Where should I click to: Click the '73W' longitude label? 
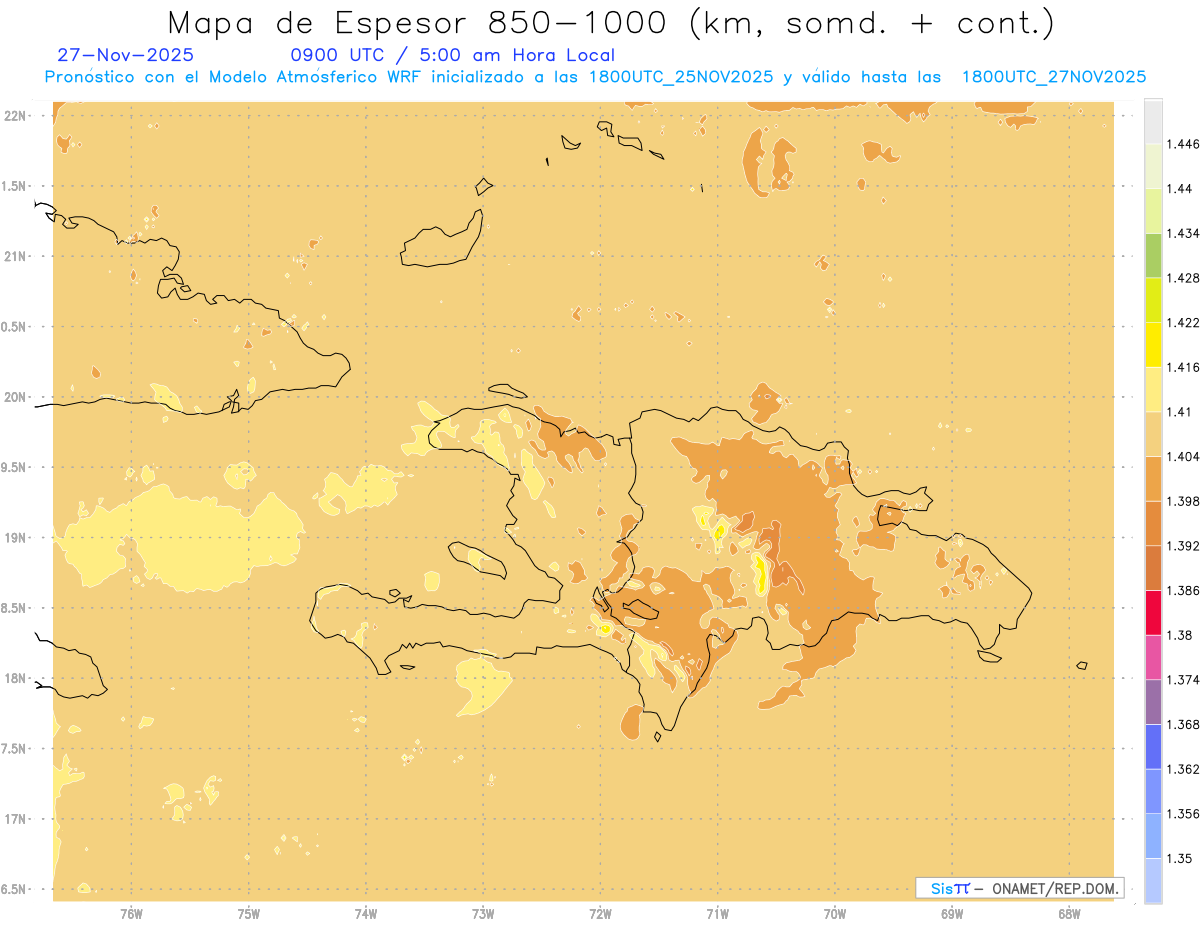coord(483,915)
